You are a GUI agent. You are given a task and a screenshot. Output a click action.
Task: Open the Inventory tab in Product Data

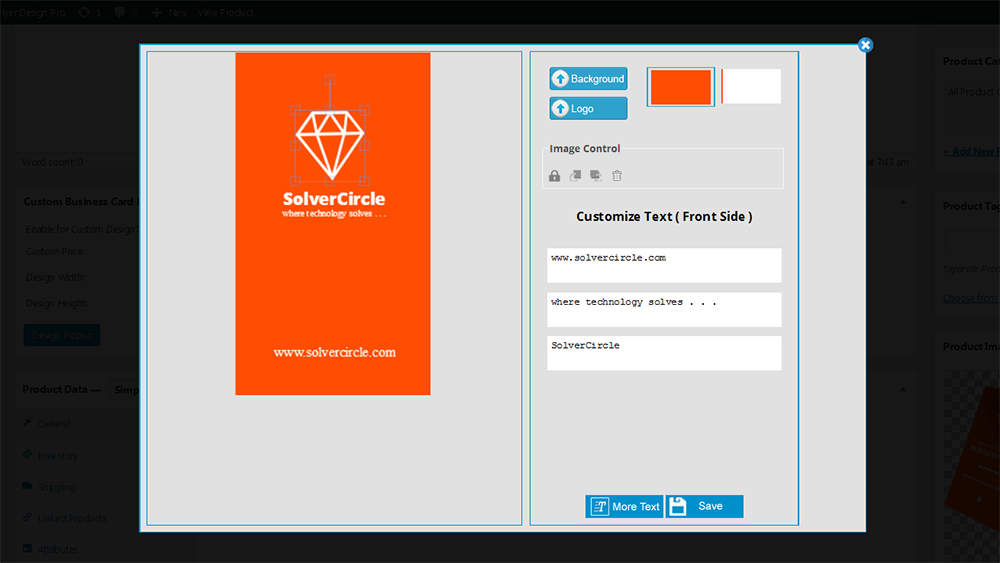coord(57,455)
